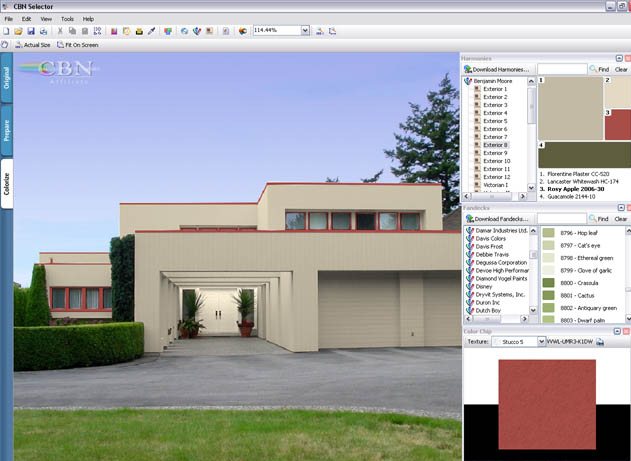631x461 pixels.
Task: Switch to the Prepare side tab
Action: (6, 130)
